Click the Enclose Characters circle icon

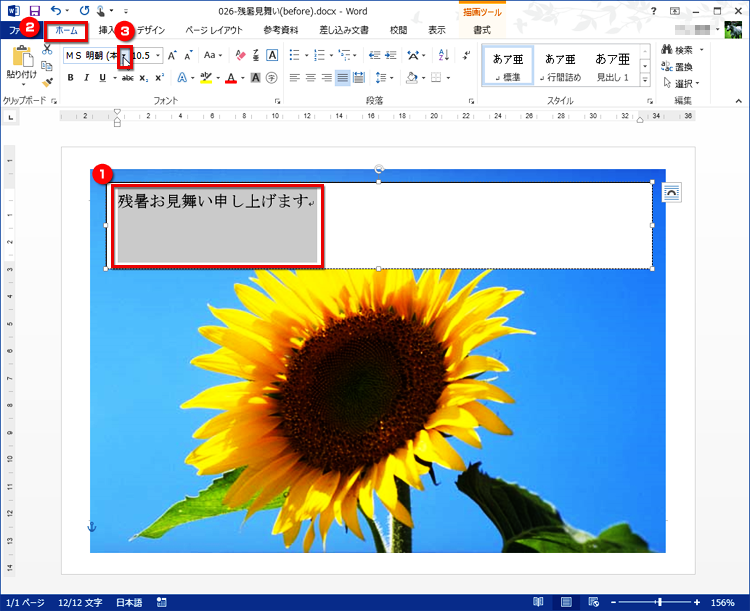point(272,78)
